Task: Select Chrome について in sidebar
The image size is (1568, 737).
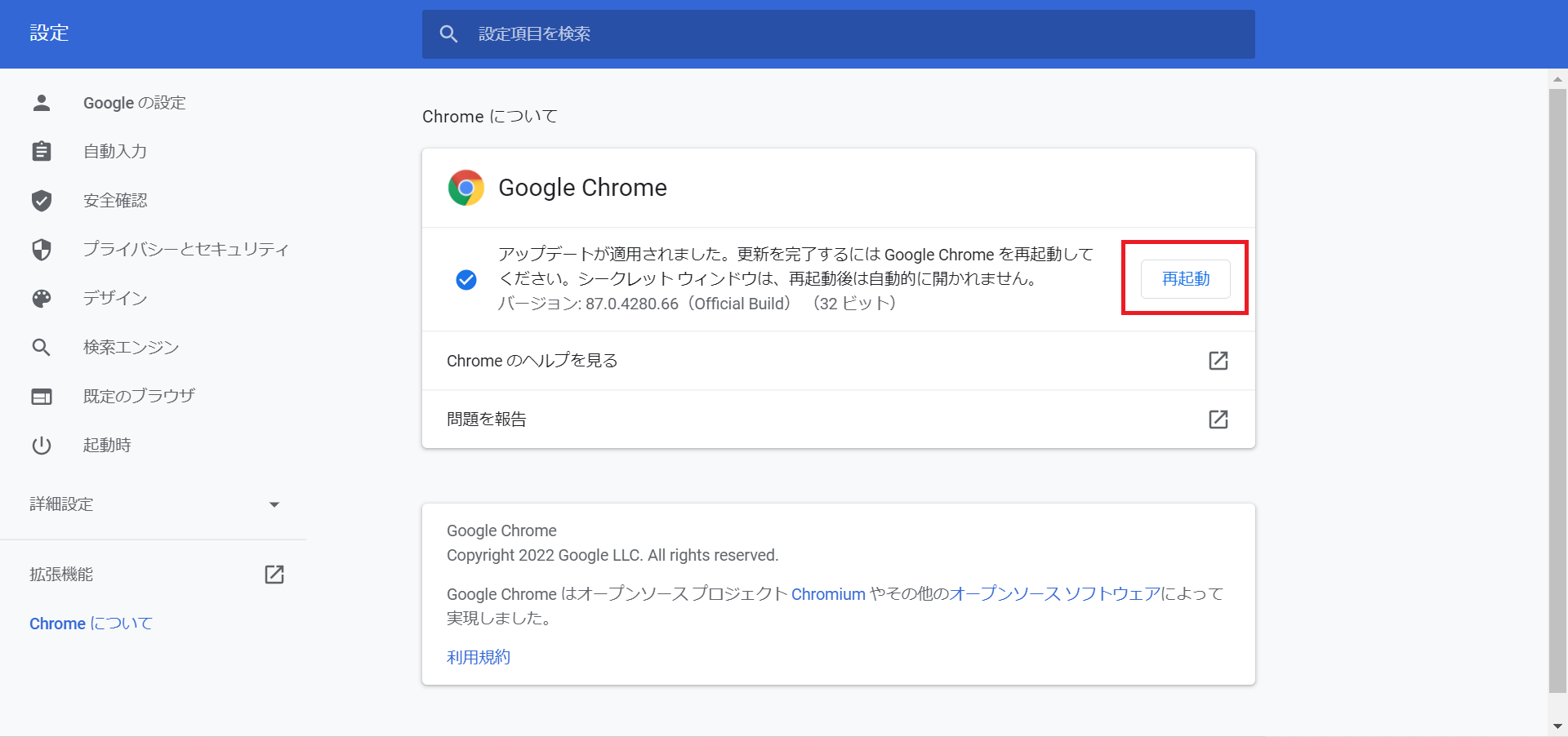Action: click(91, 624)
